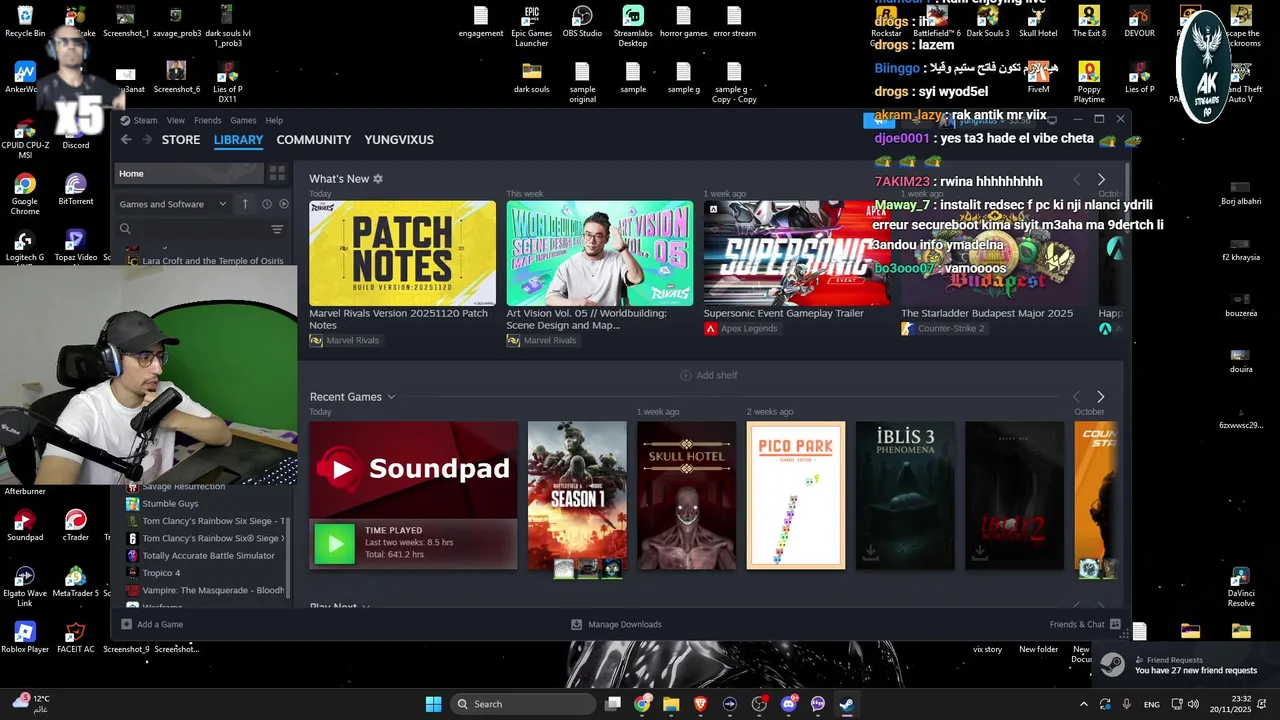This screenshot has width=1280, height=720.
Task: Select Tropico 4 in game list
Action: pos(161,573)
